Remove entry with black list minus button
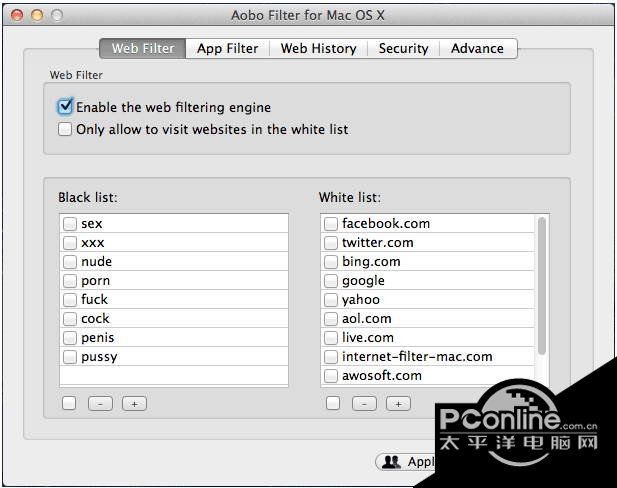 coord(100,404)
